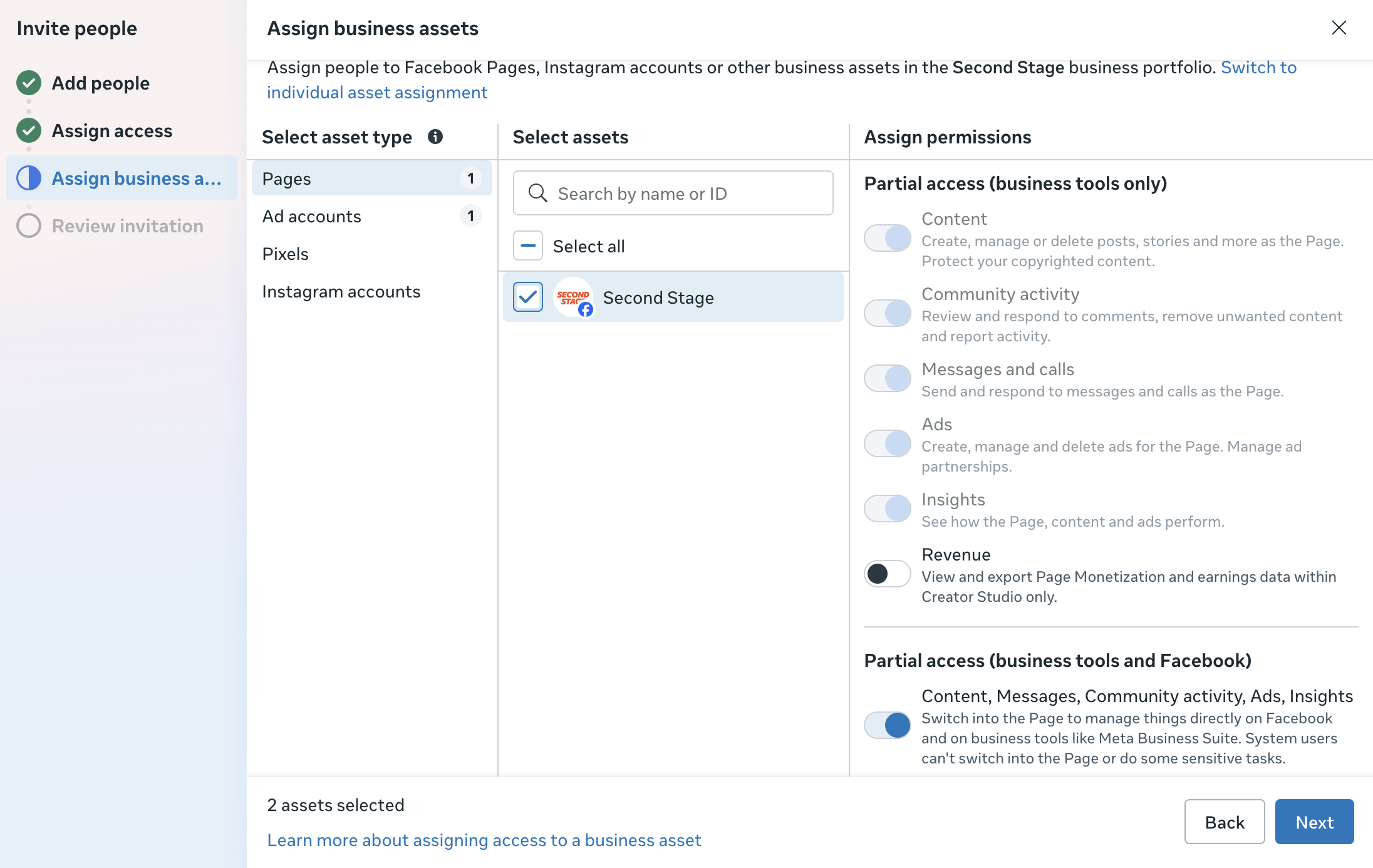The image size is (1373, 868).
Task: Click the Second Stage asset row name
Action: tap(658, 297)
